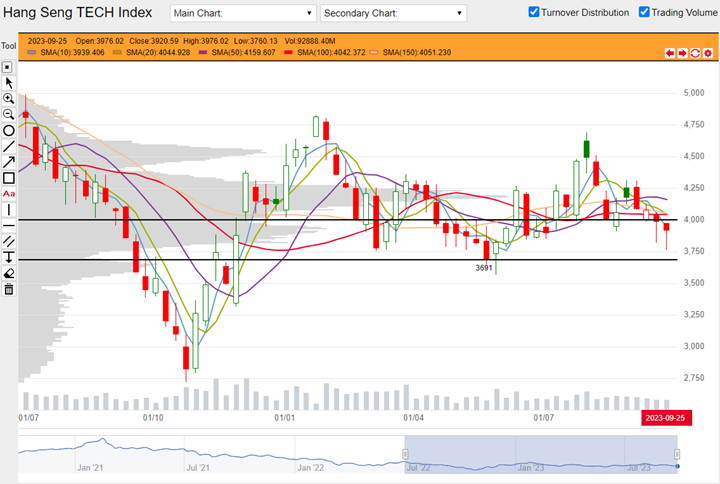
Task: Open the Secondary Chart dropdown
Action: pyautogui.click(x=394, y=13)
